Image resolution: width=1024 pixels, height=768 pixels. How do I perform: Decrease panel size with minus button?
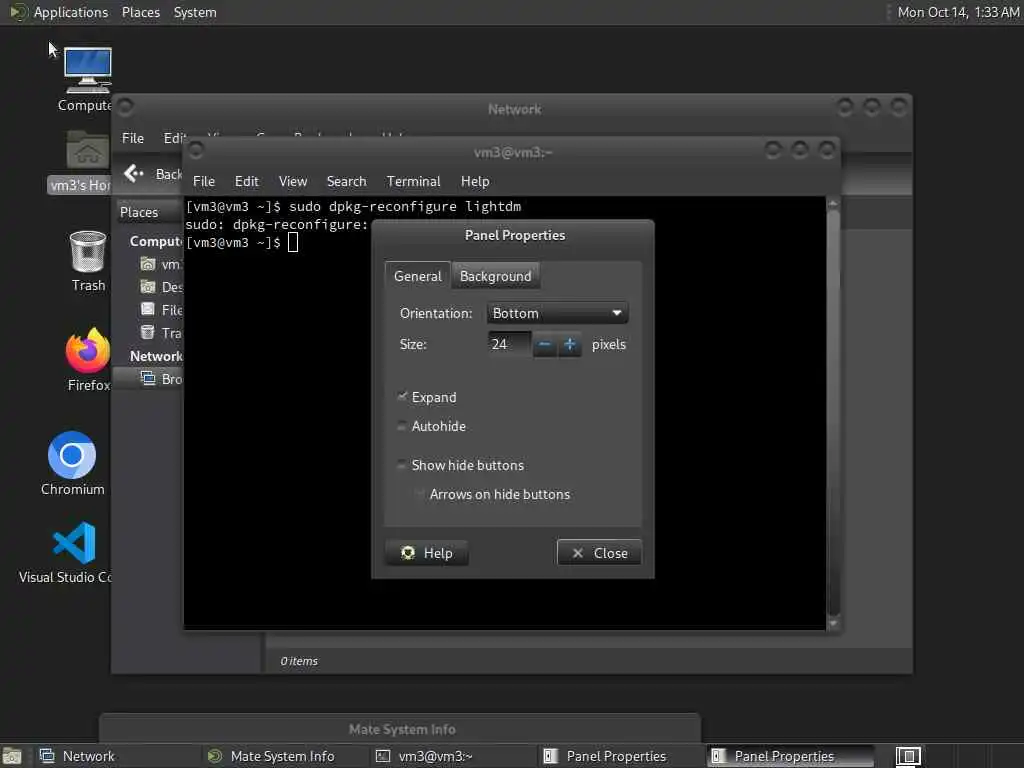point(545,344)
